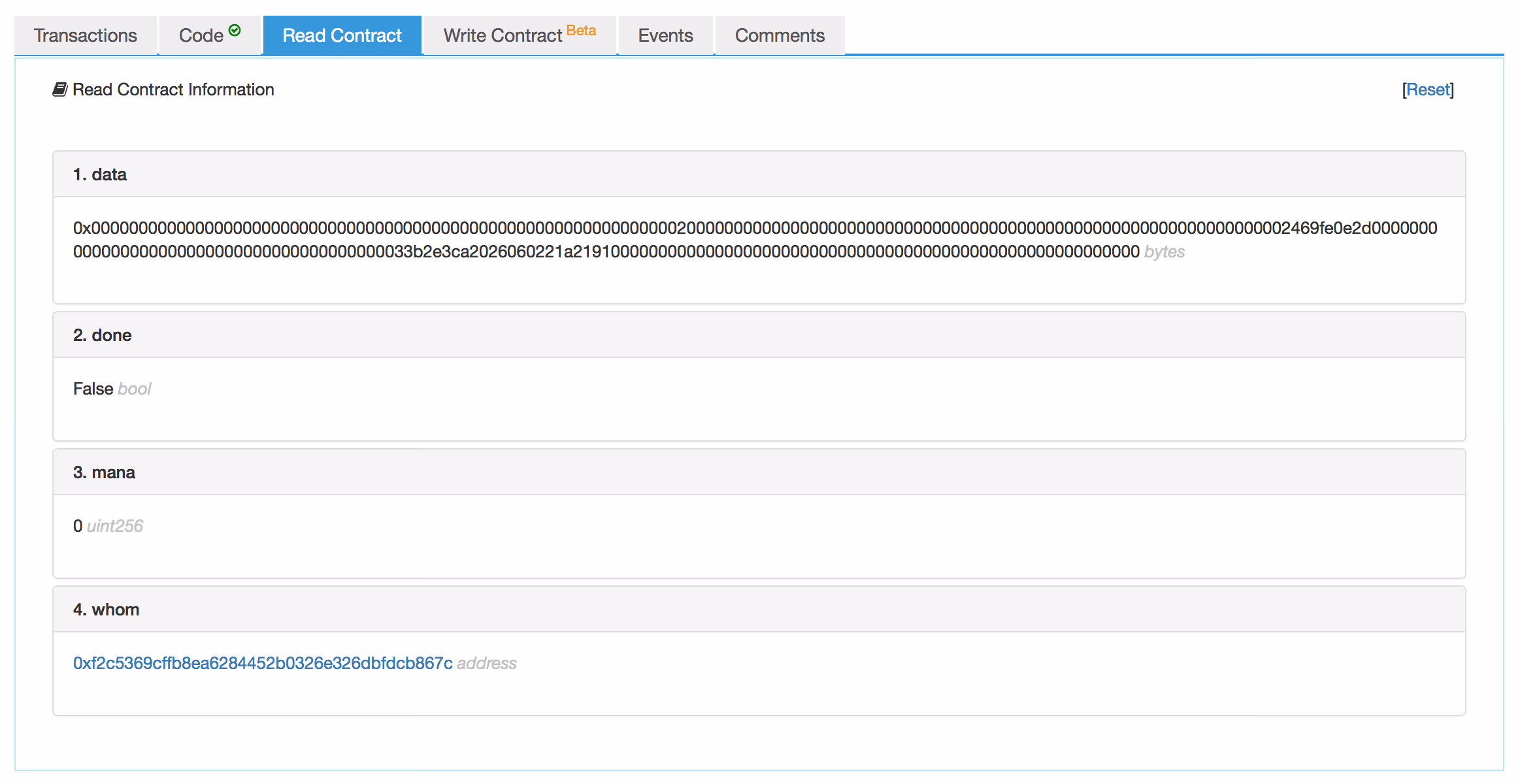Image resolution: width=1520 pixels, height=784 pixels.
Task: Click the book icon beside Read Contract Information
Action: point(59,90)
